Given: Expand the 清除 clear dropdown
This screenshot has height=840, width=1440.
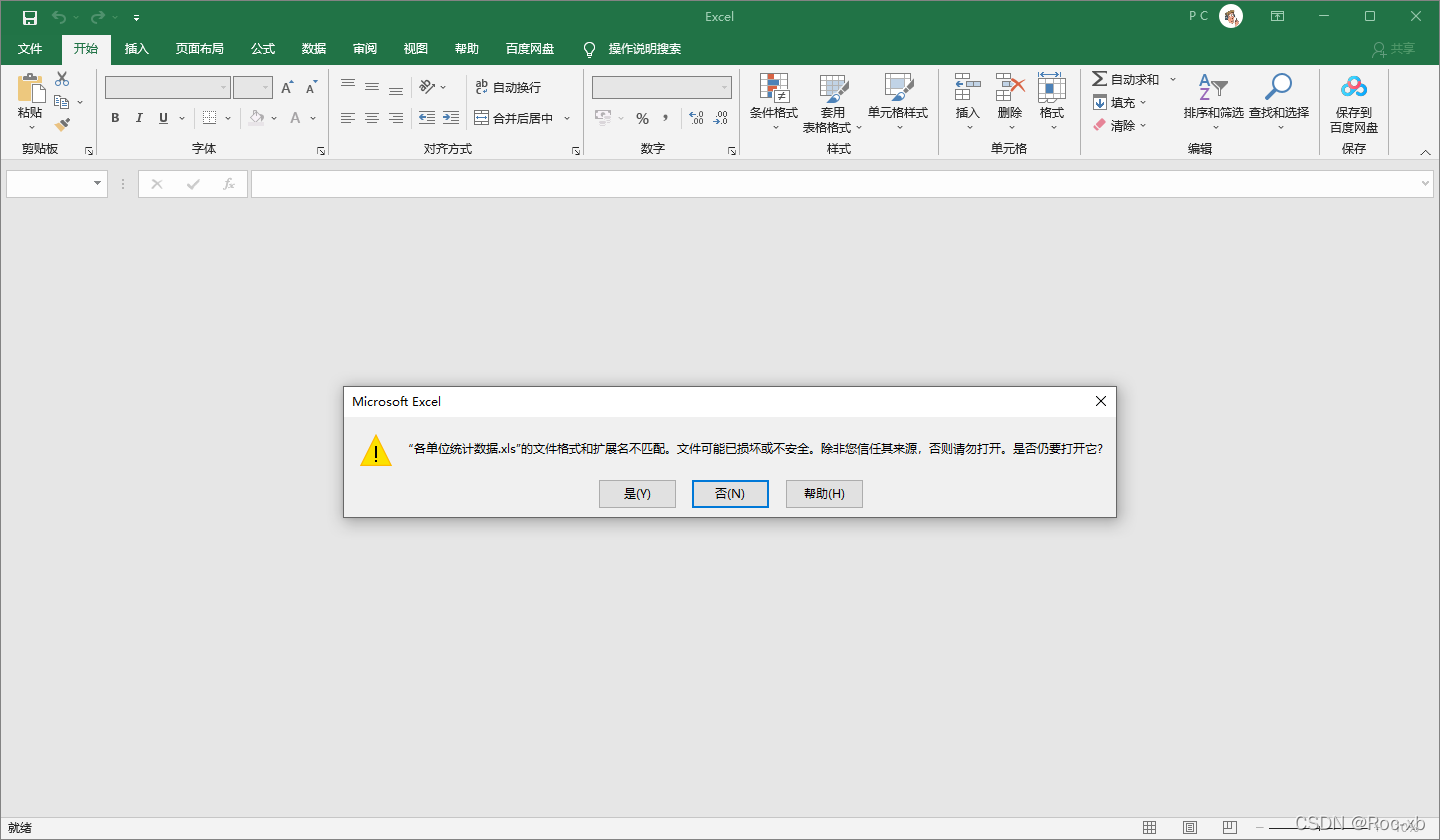Looking at the screenshot, I should [1143, 125].
